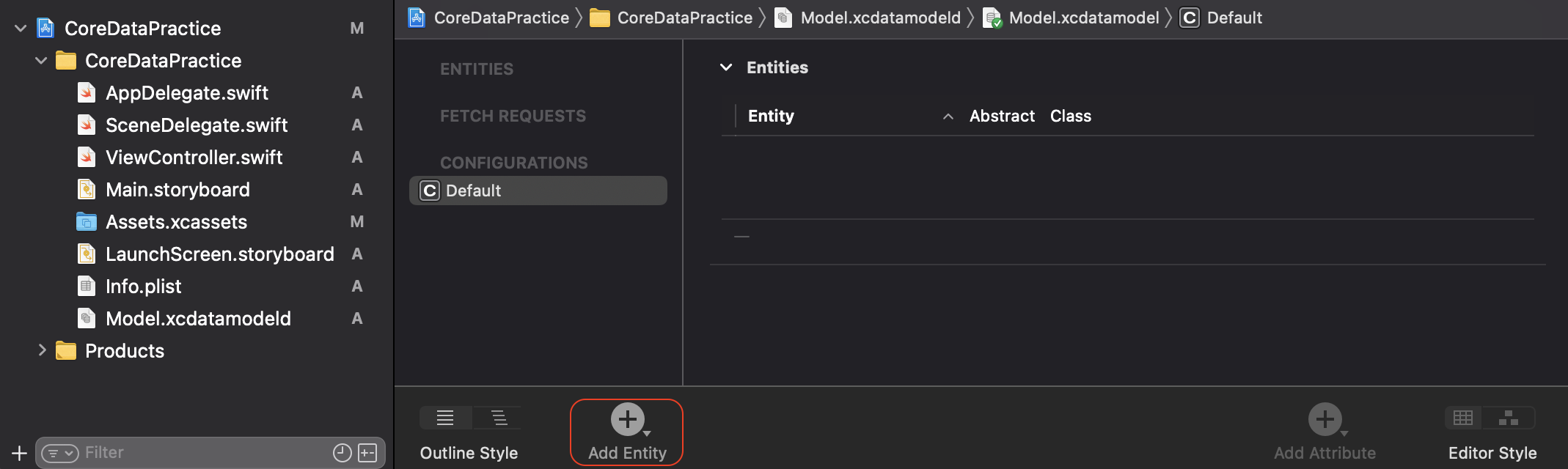The width and height of the screenshot is (1568, 469).
Task: Click the Add Attribute plus icon
Action: [1325, 419]
